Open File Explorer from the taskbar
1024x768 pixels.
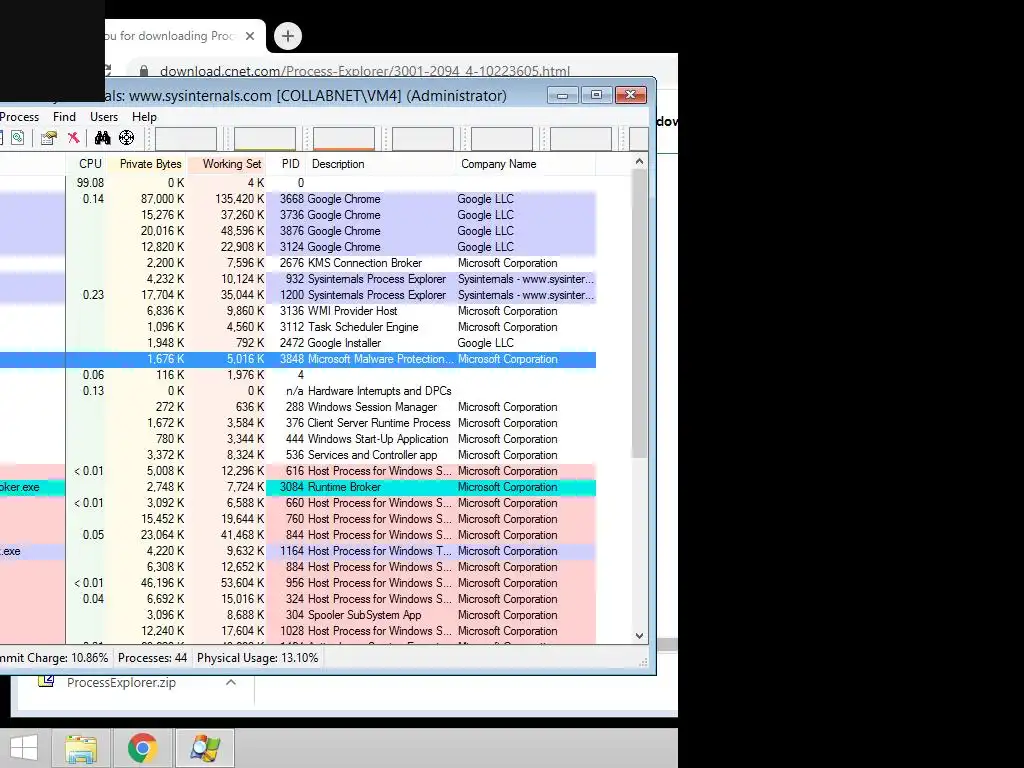pyautogui.click(x=81, y=748)
